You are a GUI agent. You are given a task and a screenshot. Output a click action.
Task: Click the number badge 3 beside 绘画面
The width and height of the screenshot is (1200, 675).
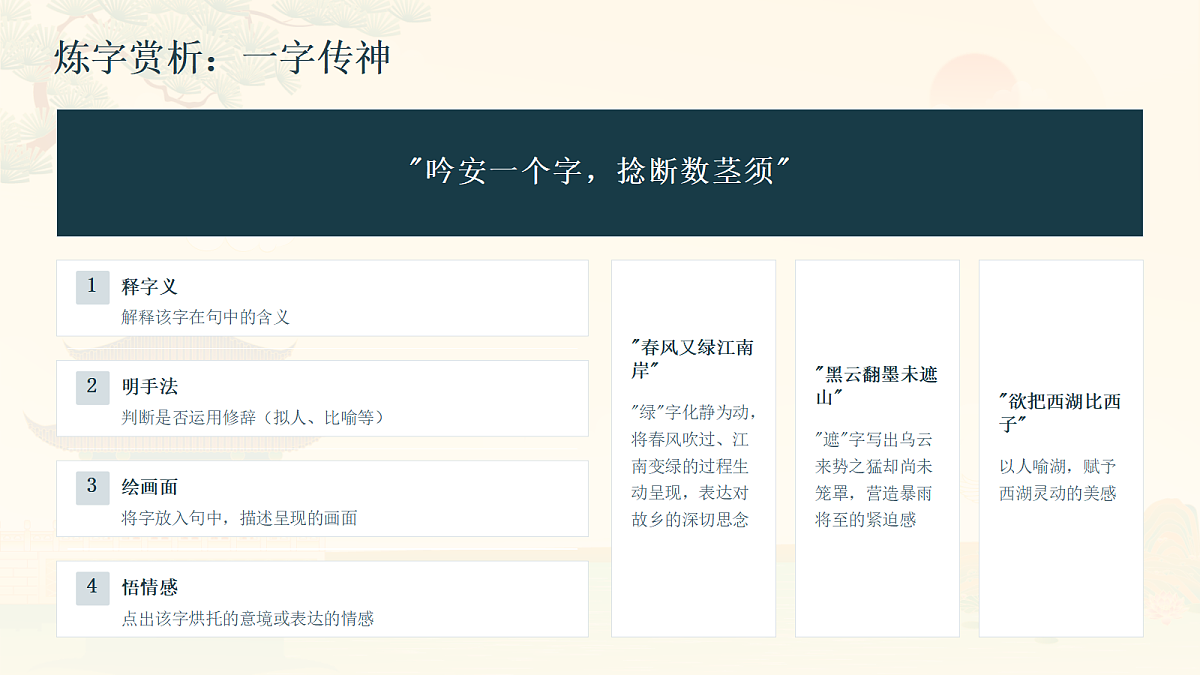[x=92, y=487]
